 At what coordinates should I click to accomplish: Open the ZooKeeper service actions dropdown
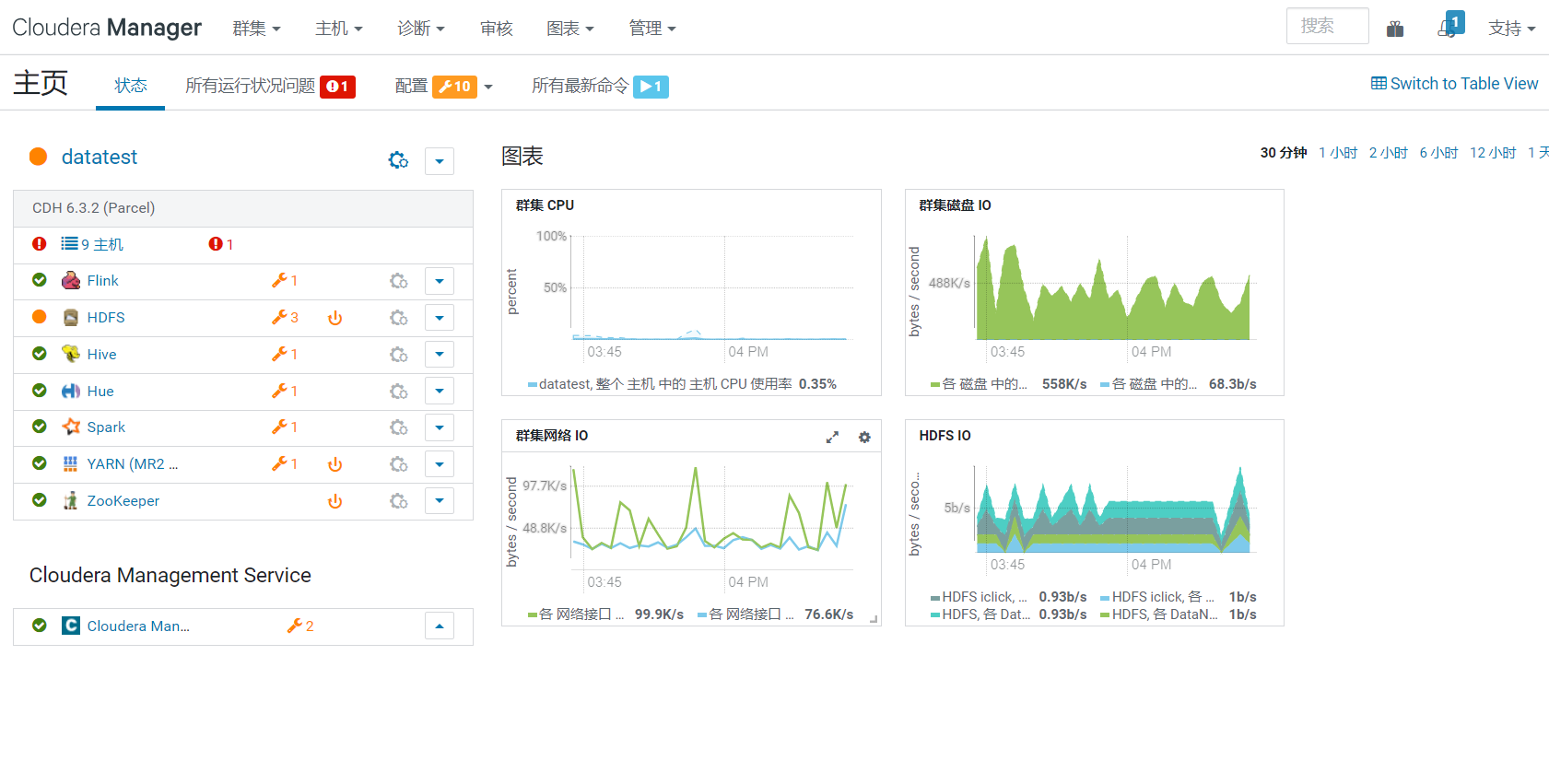(x=440, y=501)
